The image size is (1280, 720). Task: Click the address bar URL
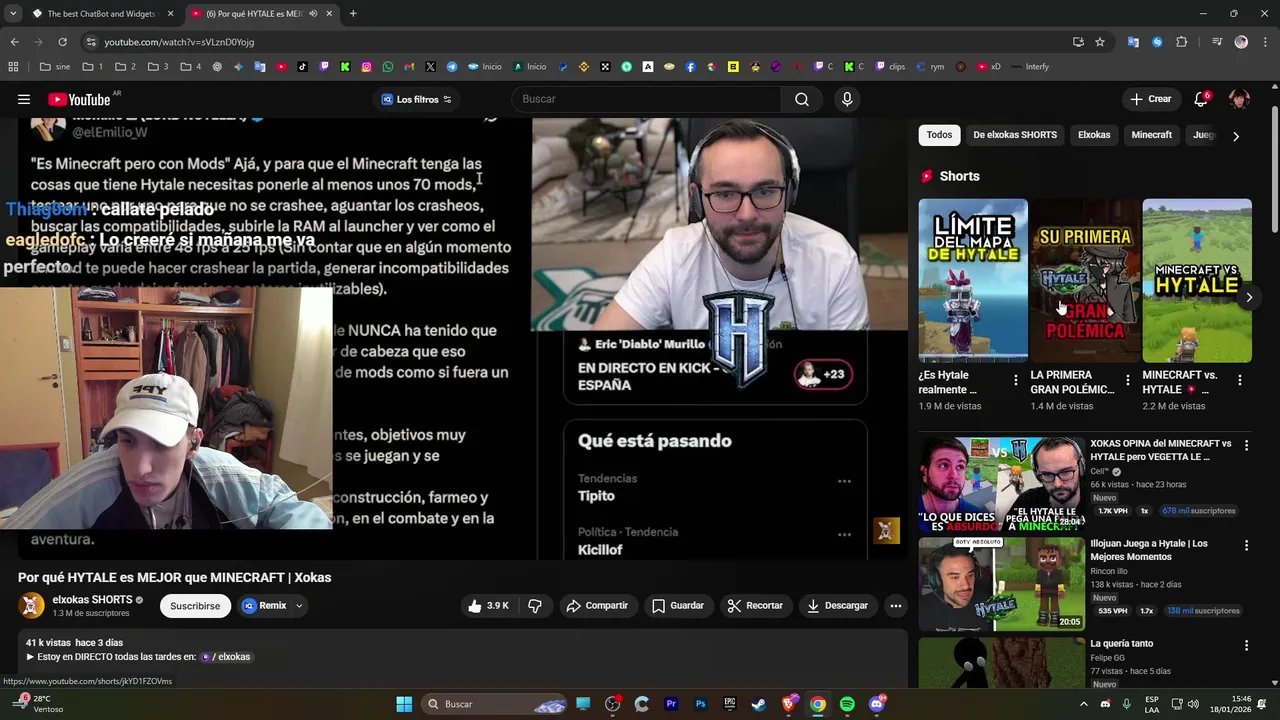coord(179,42)
